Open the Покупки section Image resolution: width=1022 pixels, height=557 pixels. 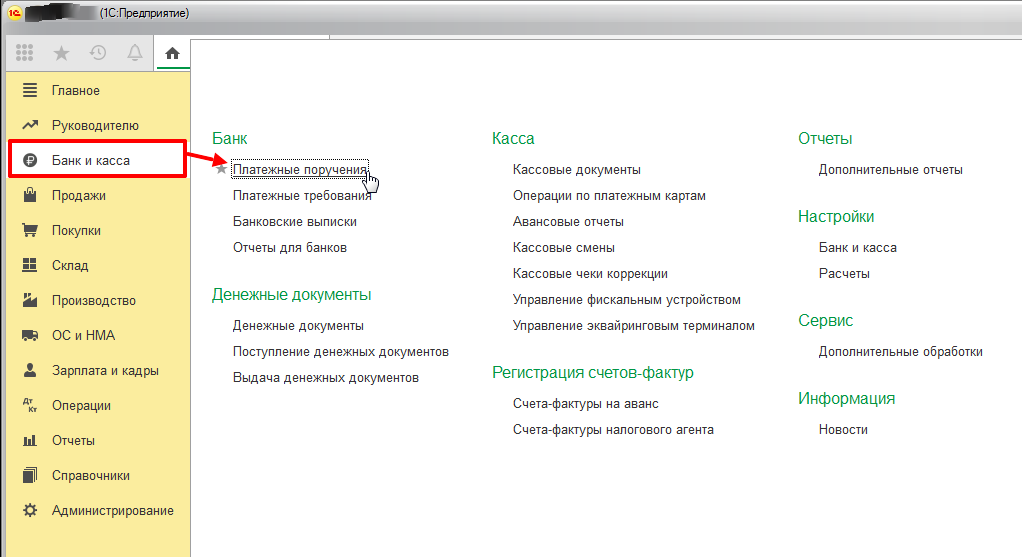pyautogui.click(x=76, y=231)
